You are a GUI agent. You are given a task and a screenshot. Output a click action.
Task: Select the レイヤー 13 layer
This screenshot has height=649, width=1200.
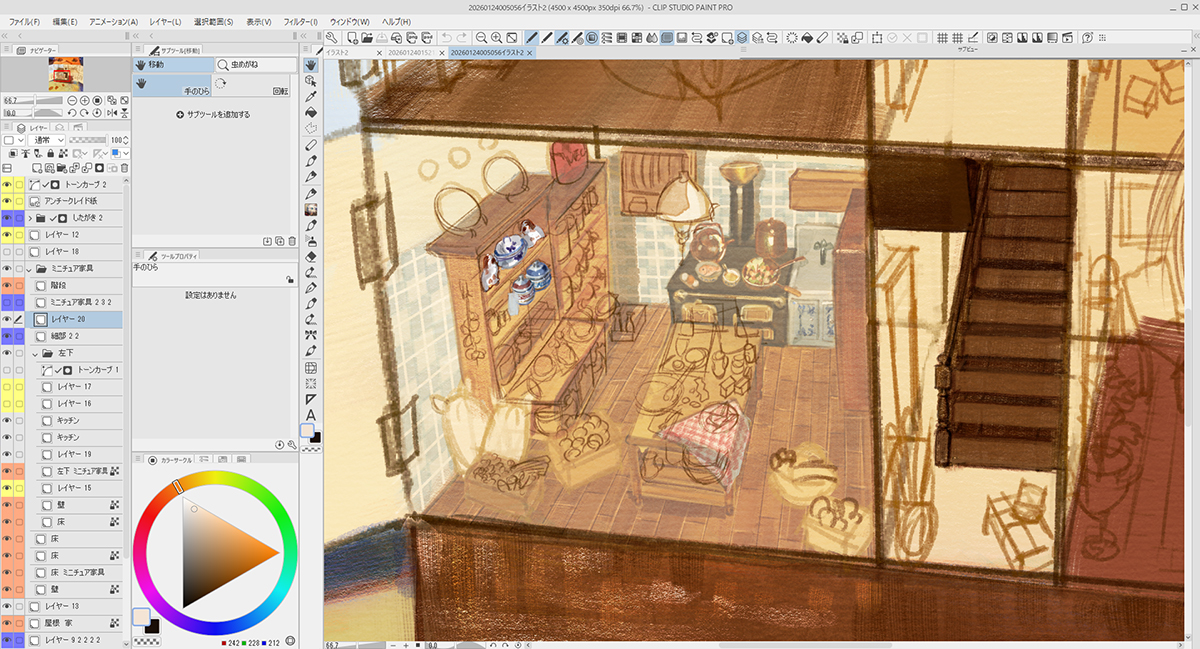click(61, 606)
